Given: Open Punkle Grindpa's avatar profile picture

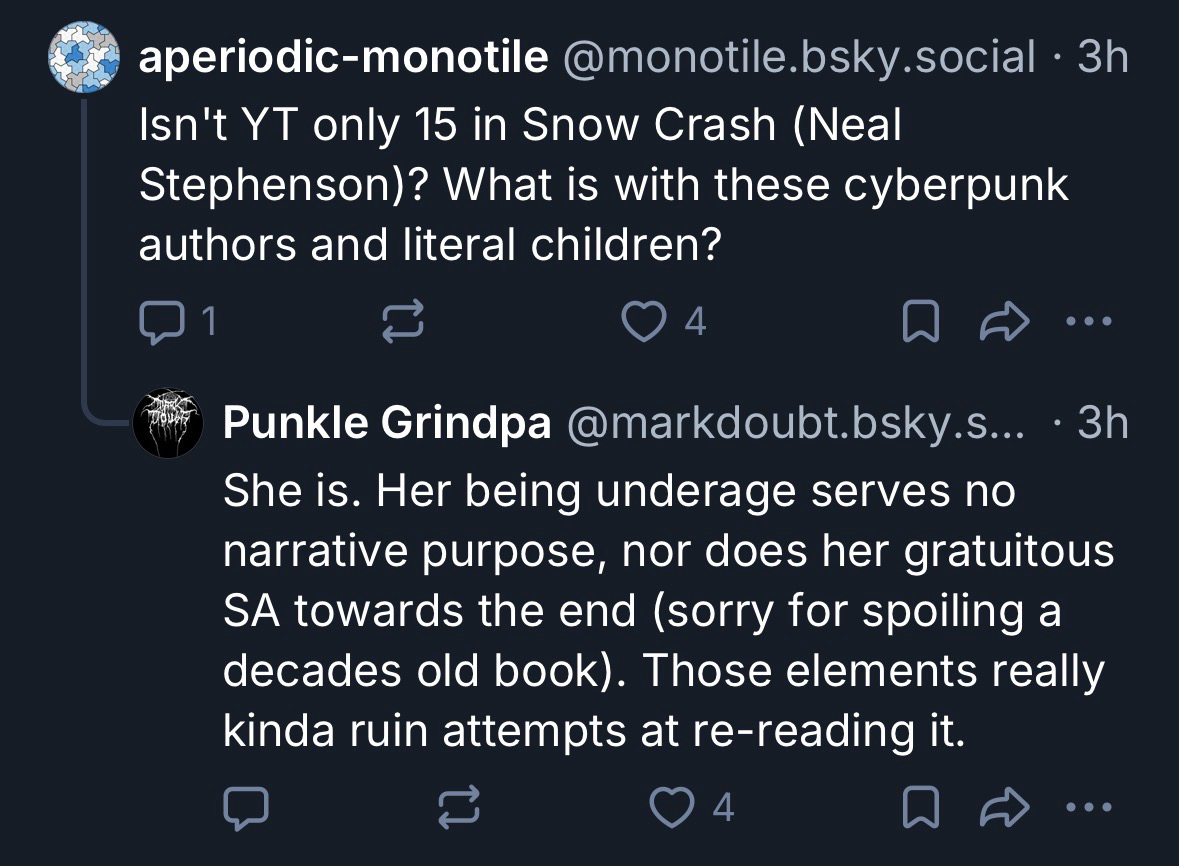Looking at the screenshot, I should pyautogui.click(x=168, y=426).
